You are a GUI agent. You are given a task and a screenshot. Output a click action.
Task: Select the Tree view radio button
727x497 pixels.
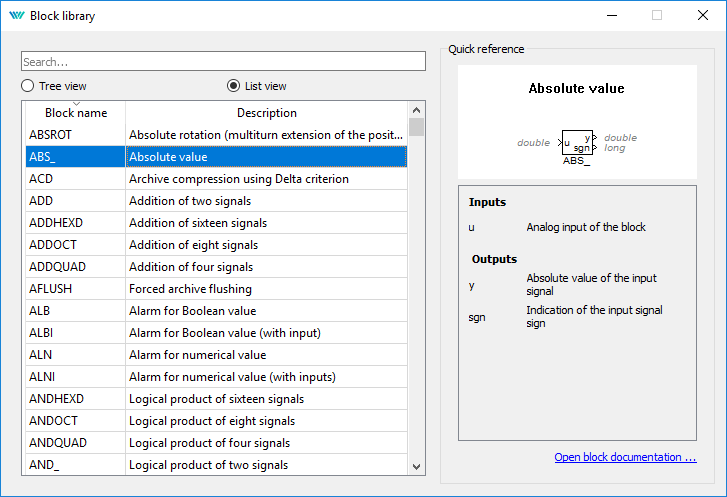click(29, 86)
